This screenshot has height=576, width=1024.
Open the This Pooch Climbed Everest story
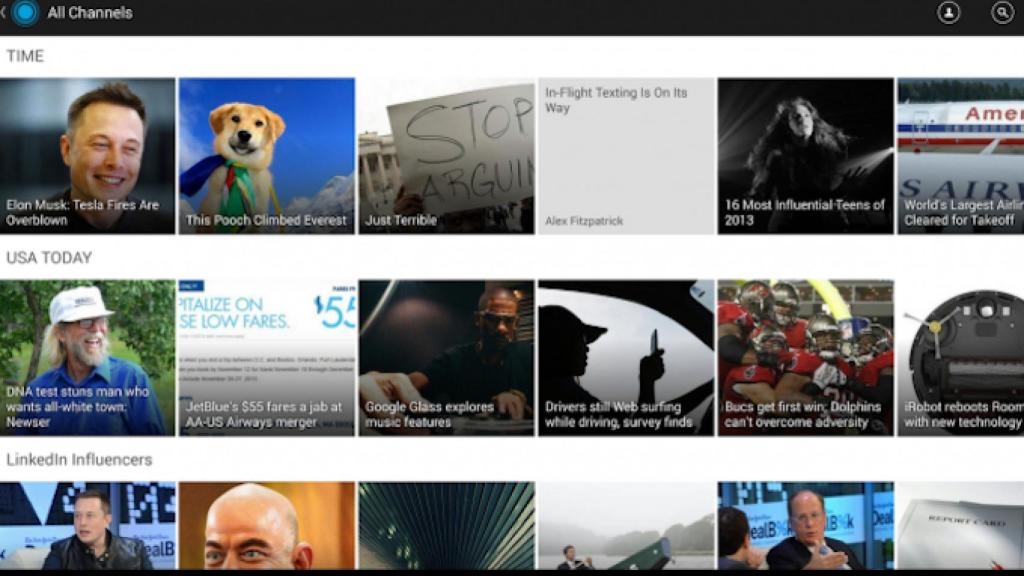coord(265,155)
